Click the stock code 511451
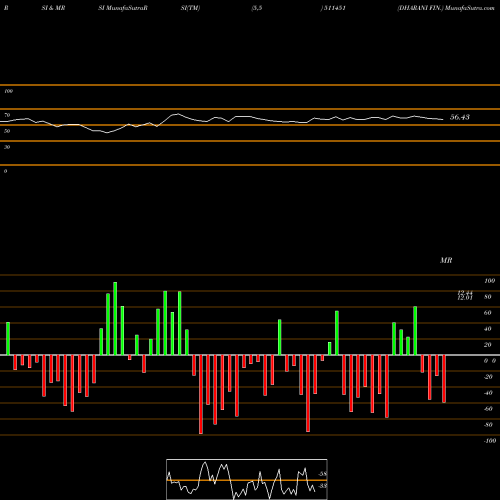500x500 pixels. tap(334, 8)
